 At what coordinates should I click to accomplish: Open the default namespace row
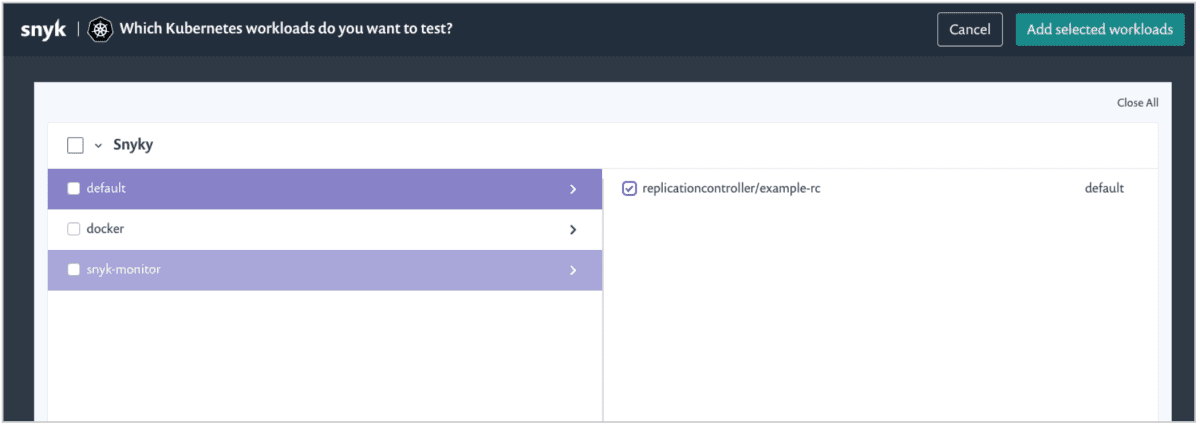(325, 189)
